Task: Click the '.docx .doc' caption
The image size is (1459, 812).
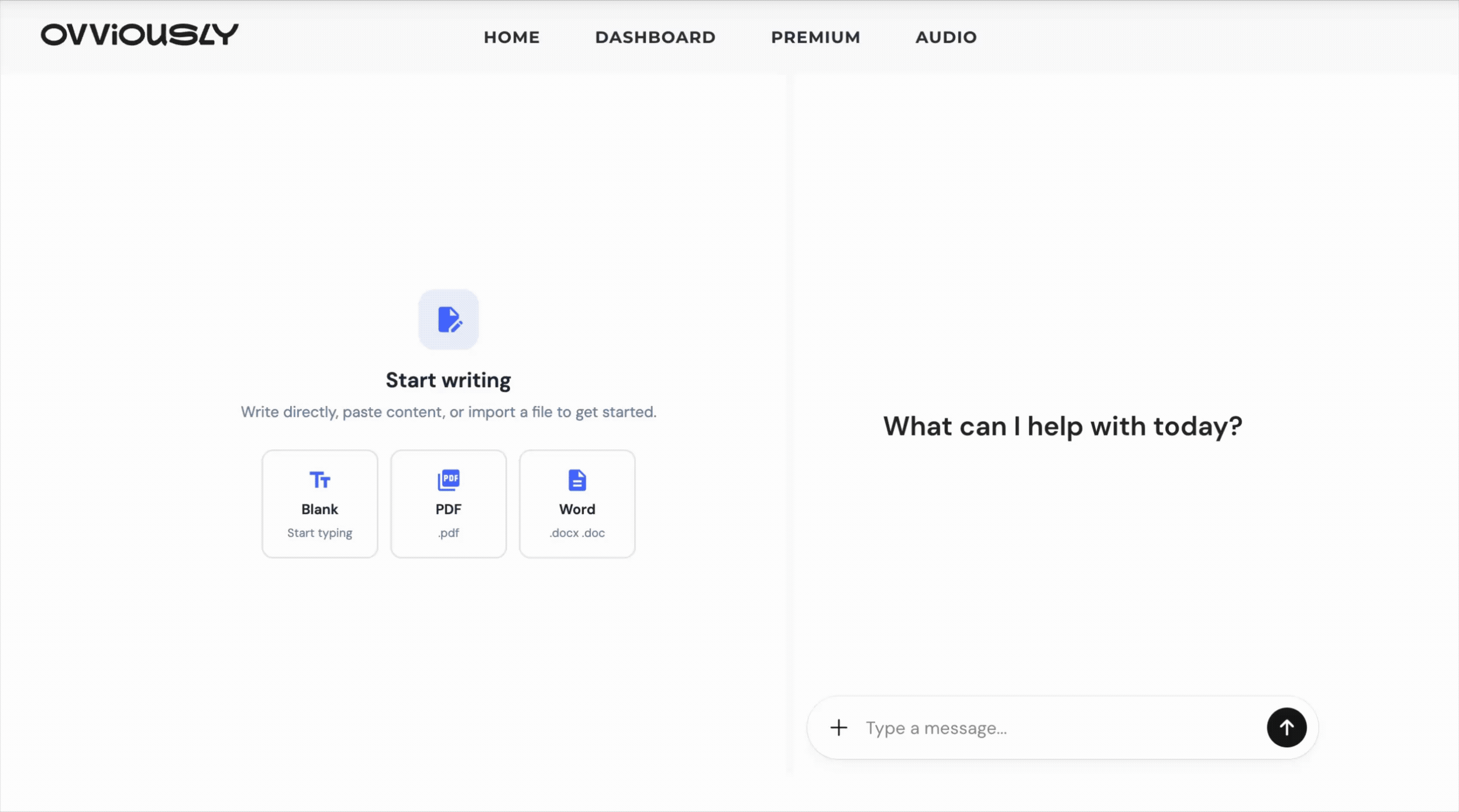Action: [x=577, y=533]
